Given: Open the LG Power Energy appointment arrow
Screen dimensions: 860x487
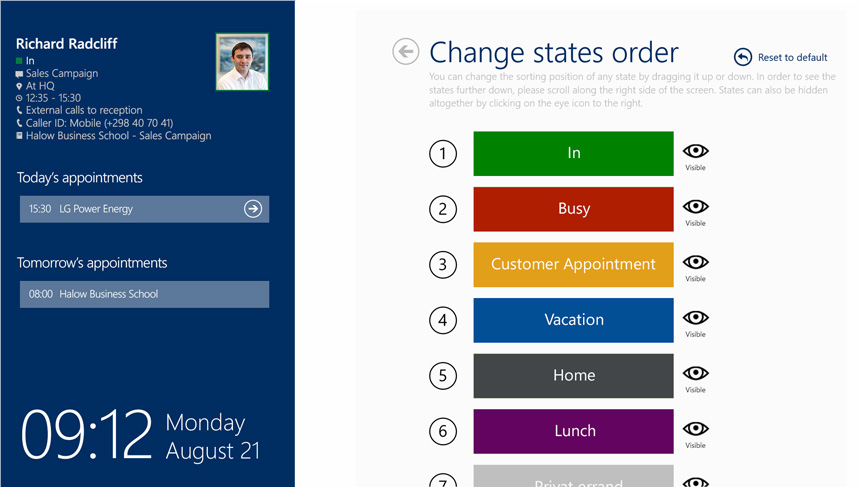Looking at the screenshot, I should [x=253, y=209].
